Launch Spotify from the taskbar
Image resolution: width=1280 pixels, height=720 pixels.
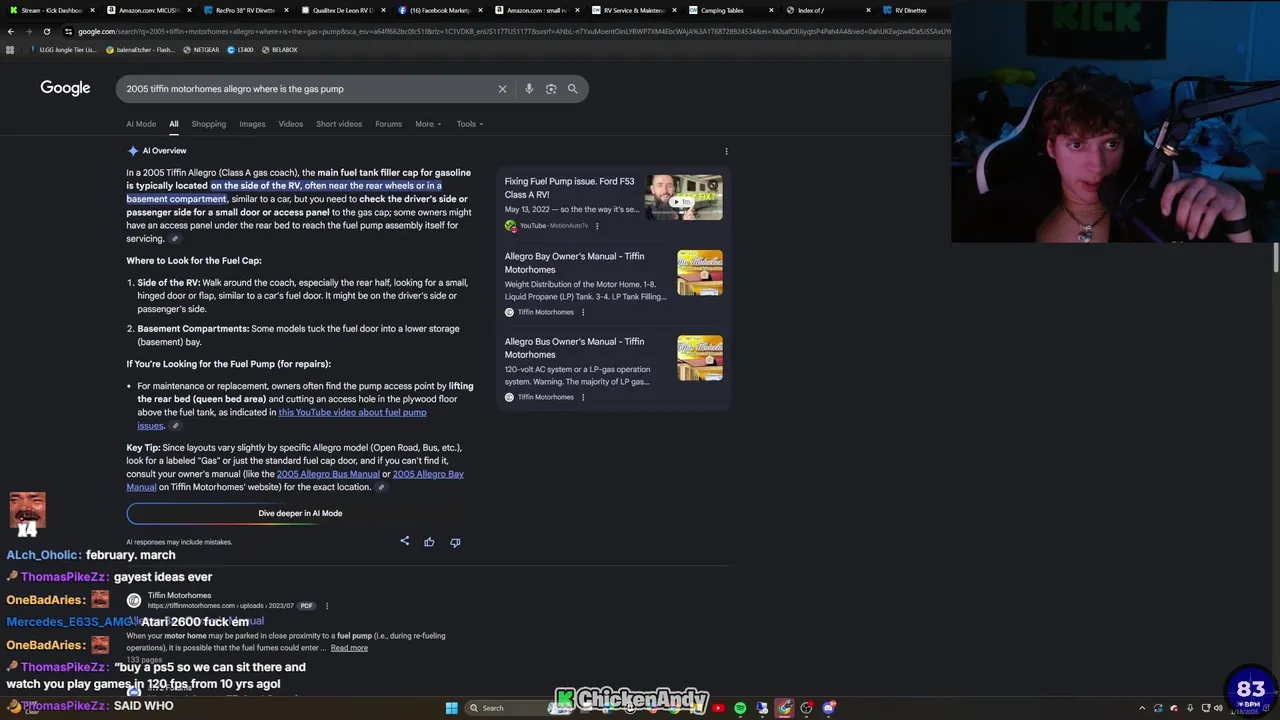click(x=740, y=708)
